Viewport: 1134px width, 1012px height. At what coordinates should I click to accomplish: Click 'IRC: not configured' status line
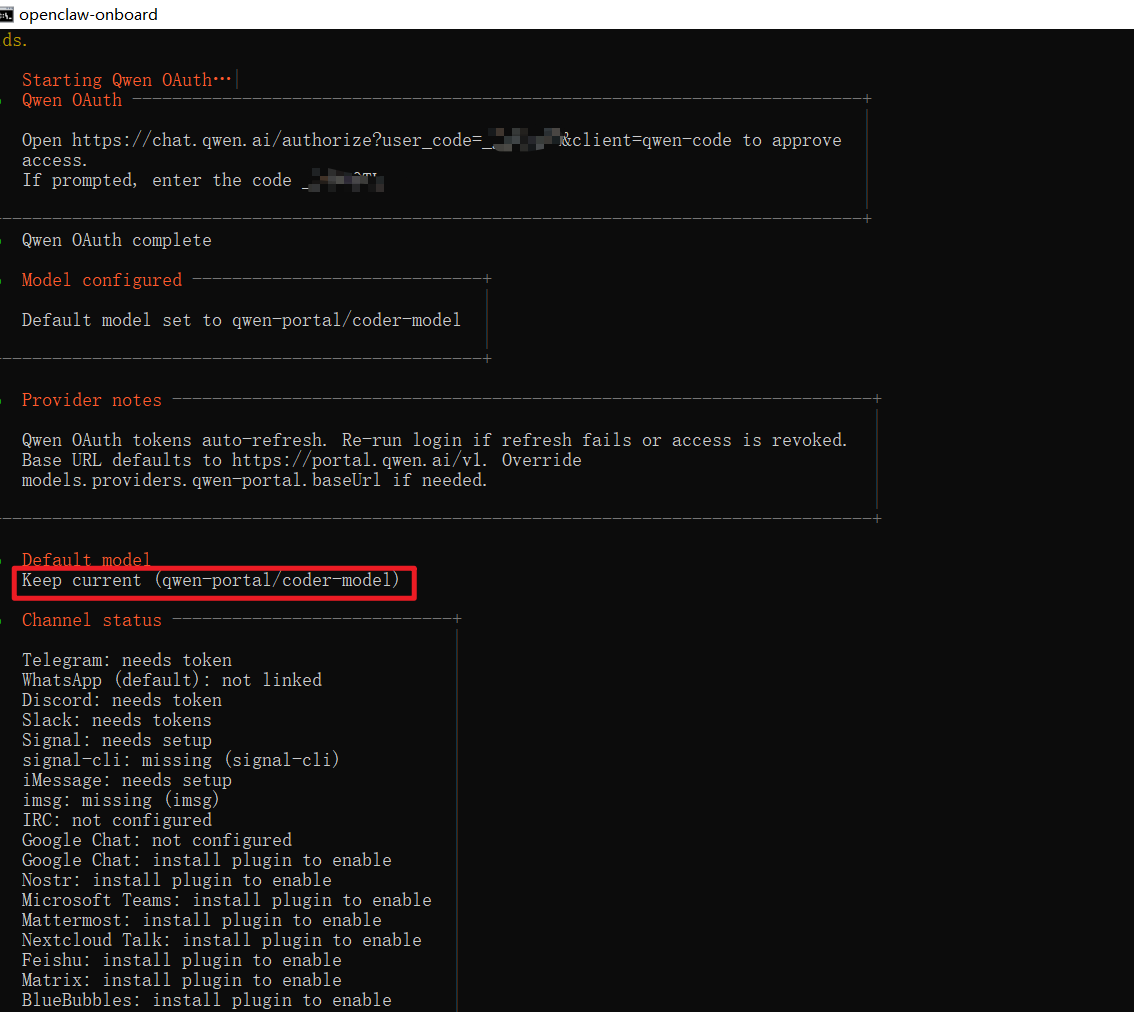116,820
